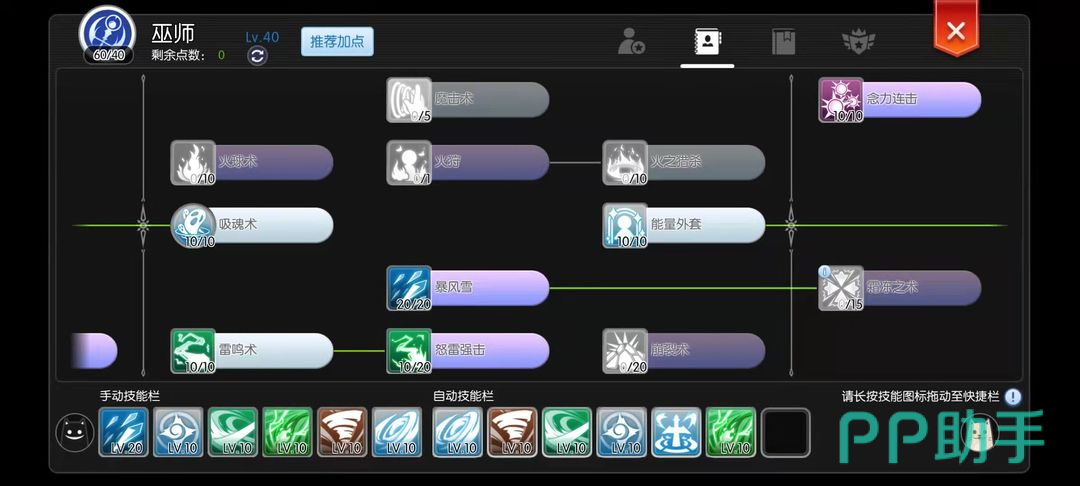This screenshot has width=1080, height=486.
Task: Open the book tab at top
Action: coord(783,42)
